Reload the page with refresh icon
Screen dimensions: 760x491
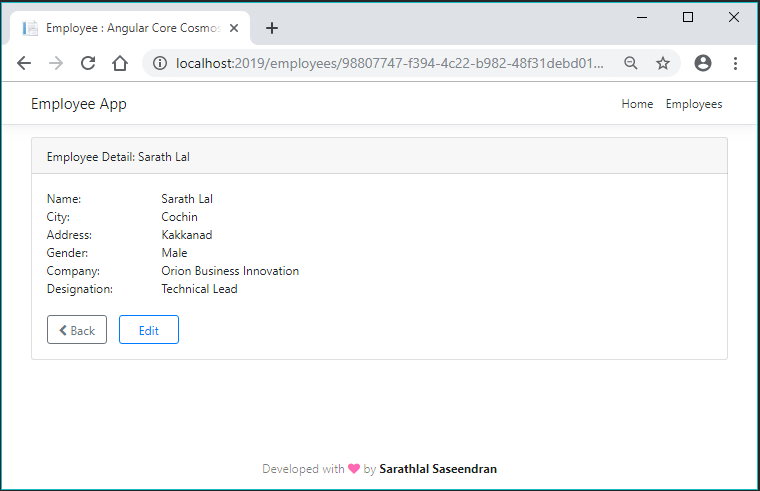[88, 63]
